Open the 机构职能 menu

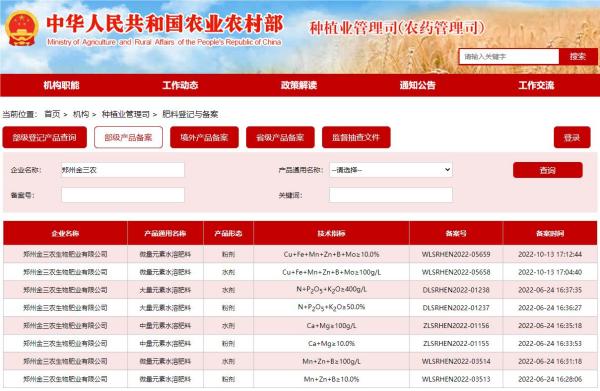tap(61, 85)
